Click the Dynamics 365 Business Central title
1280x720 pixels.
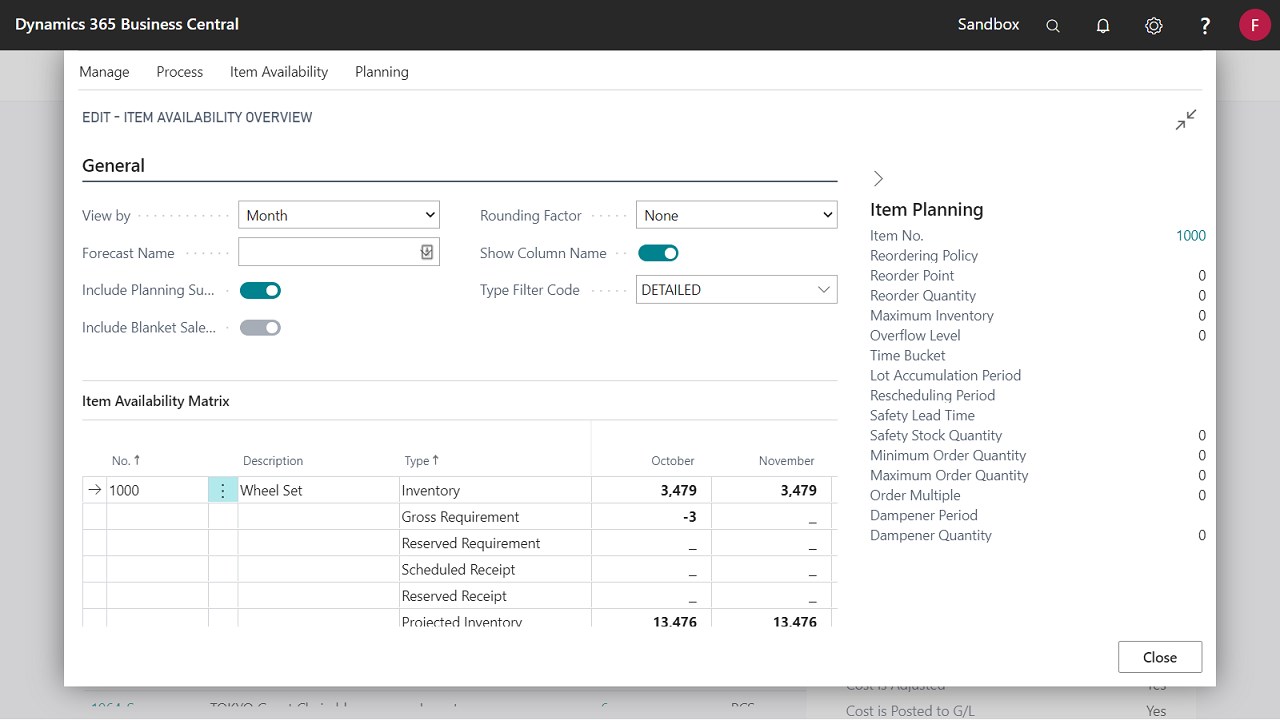pyautogui.click(x=127, y=24)
